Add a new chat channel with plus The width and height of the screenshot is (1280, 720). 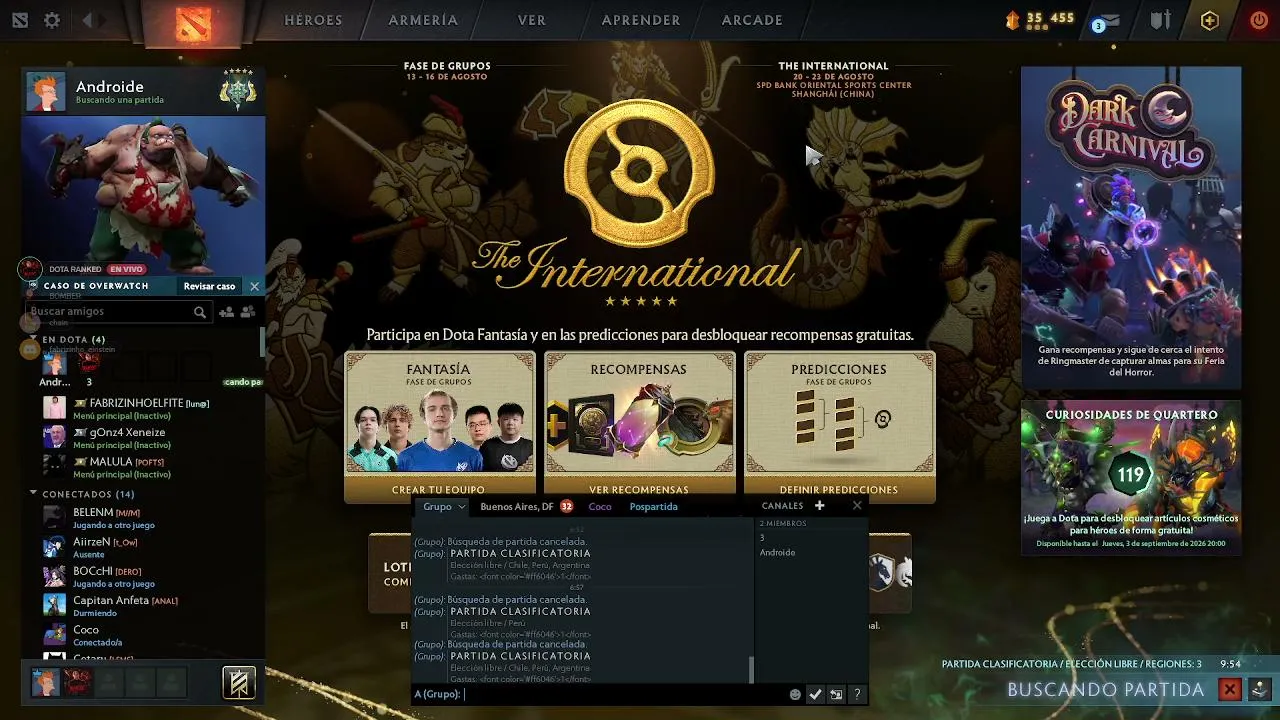coord(819,506)
